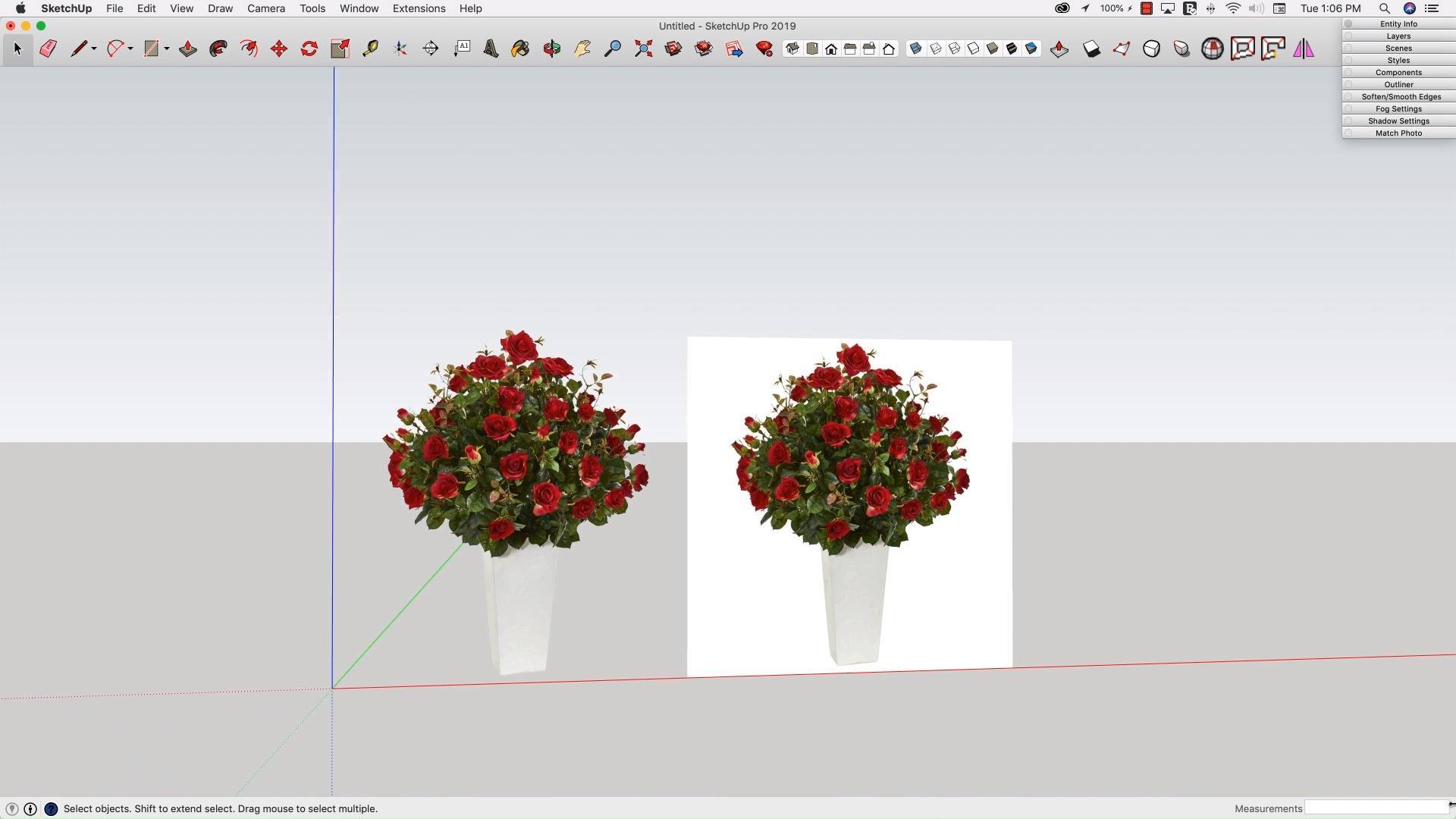Select the Paint Bucket tool

coord(521,49)
